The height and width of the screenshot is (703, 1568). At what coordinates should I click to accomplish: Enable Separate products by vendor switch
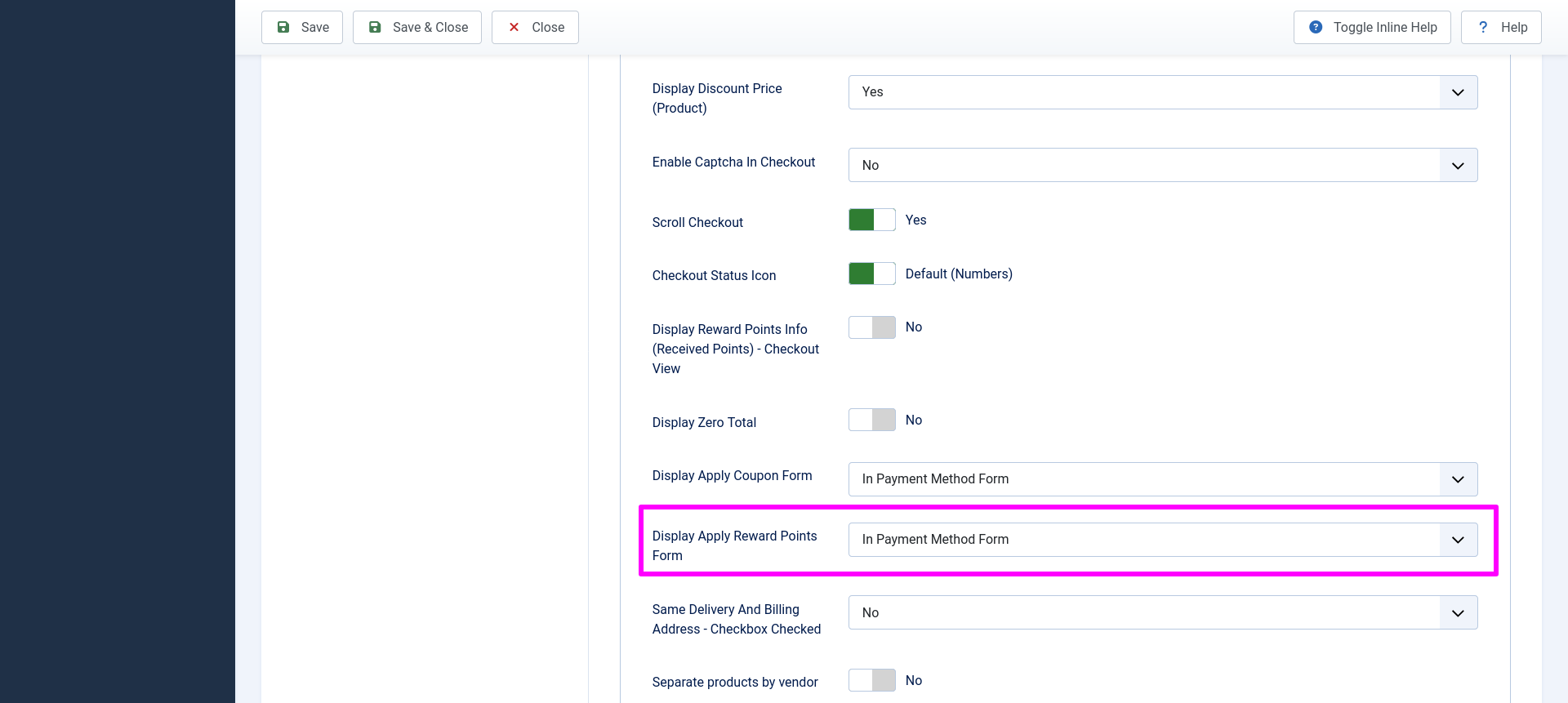click(871, 680)
